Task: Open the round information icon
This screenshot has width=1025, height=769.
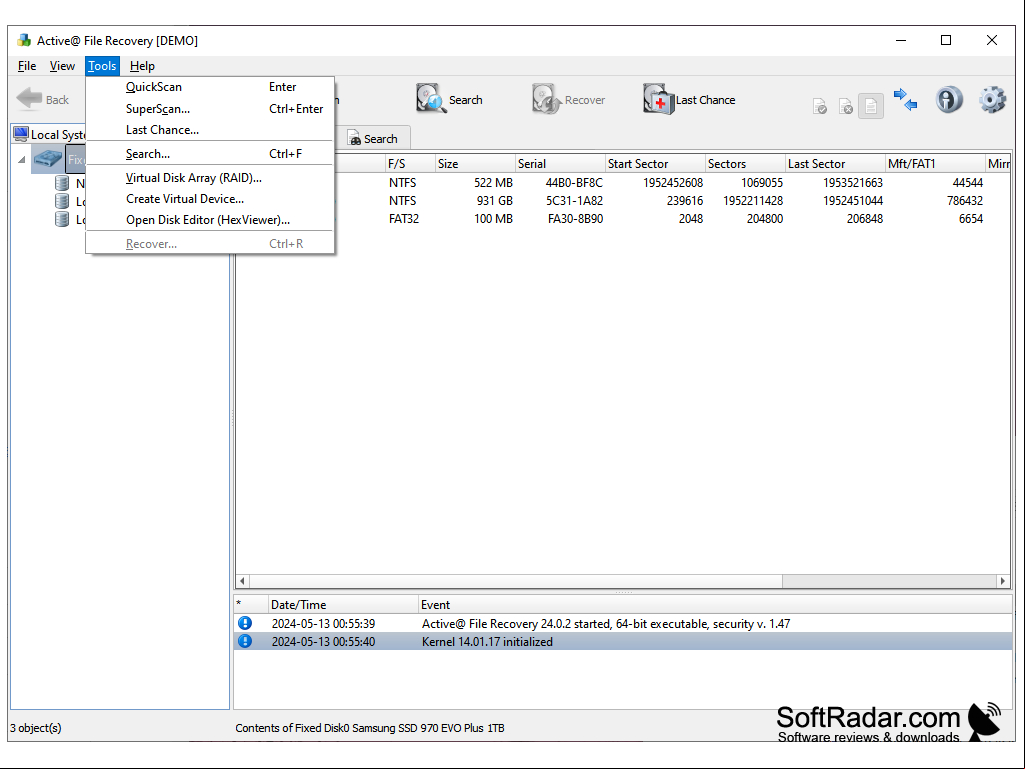Action: 949,99
